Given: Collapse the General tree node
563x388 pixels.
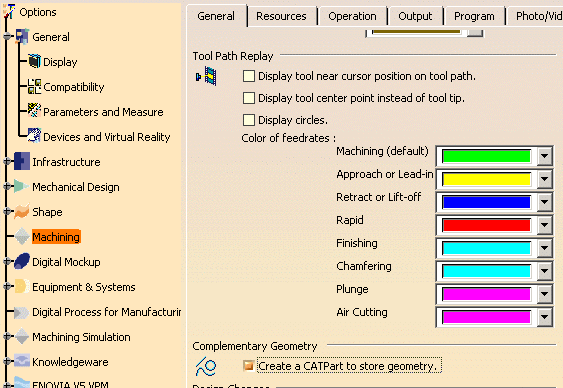Looking at the screenshot, I should [7, 36].
